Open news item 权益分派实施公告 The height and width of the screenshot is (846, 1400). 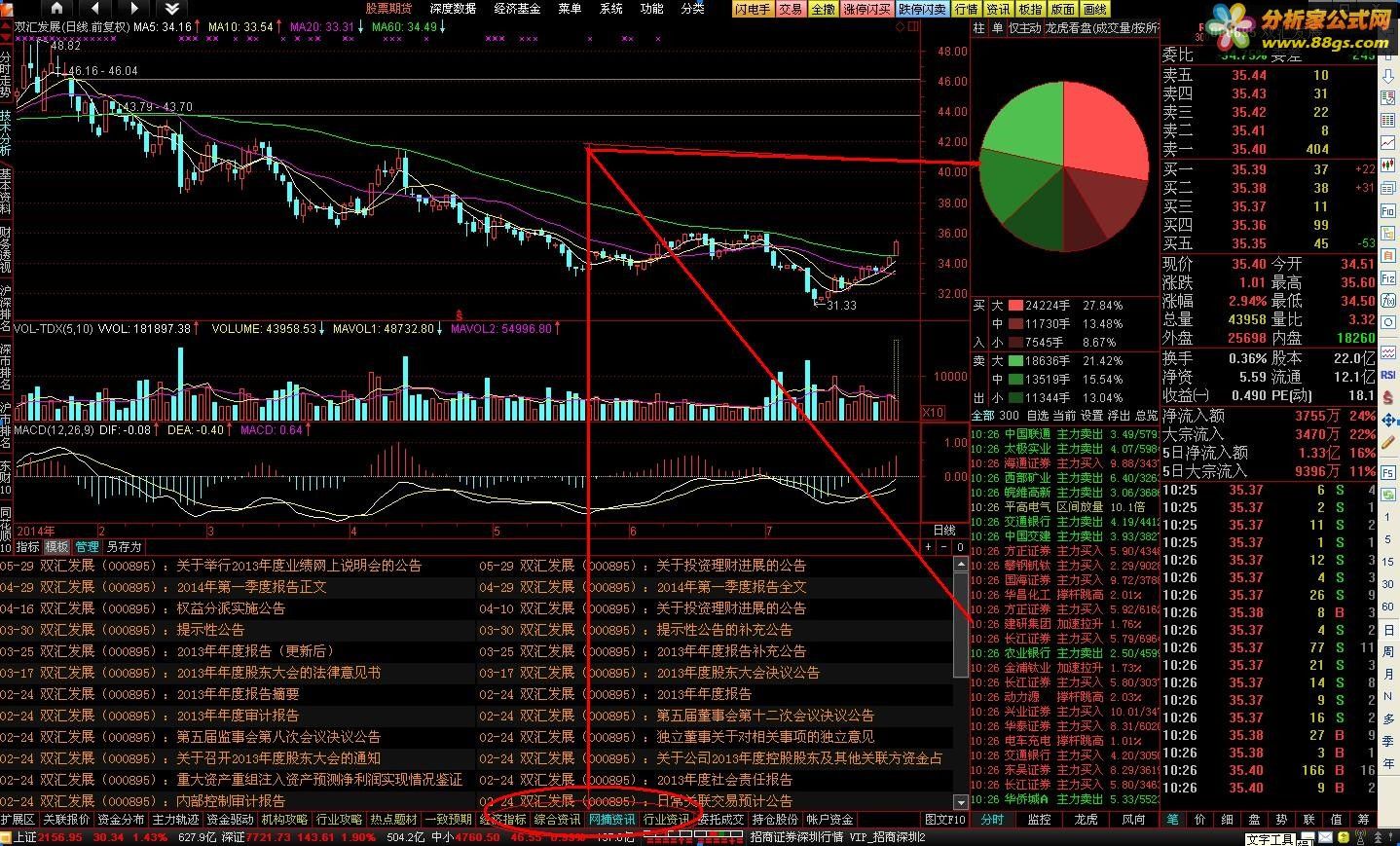[x=231, y=608]
